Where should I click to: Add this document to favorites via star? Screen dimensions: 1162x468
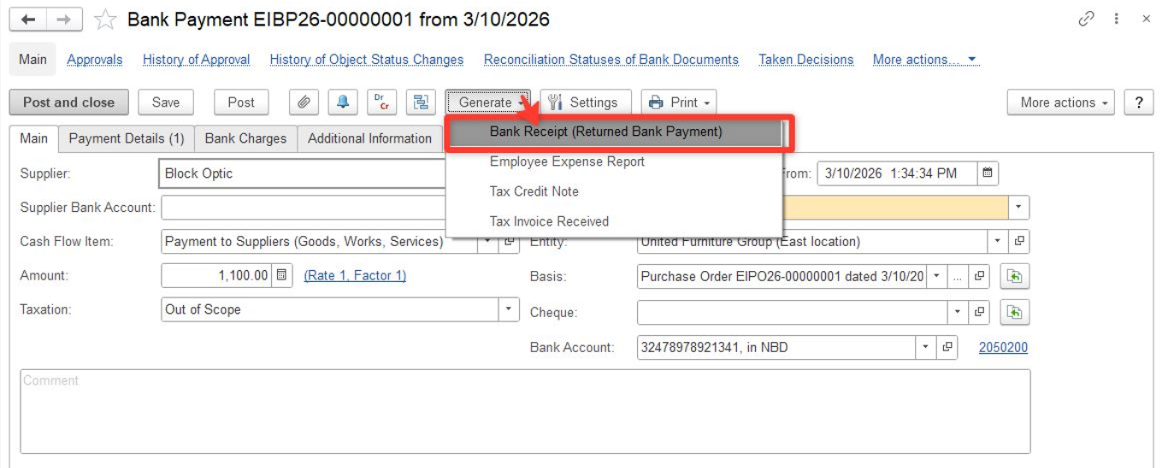click(x=105, y=20)
